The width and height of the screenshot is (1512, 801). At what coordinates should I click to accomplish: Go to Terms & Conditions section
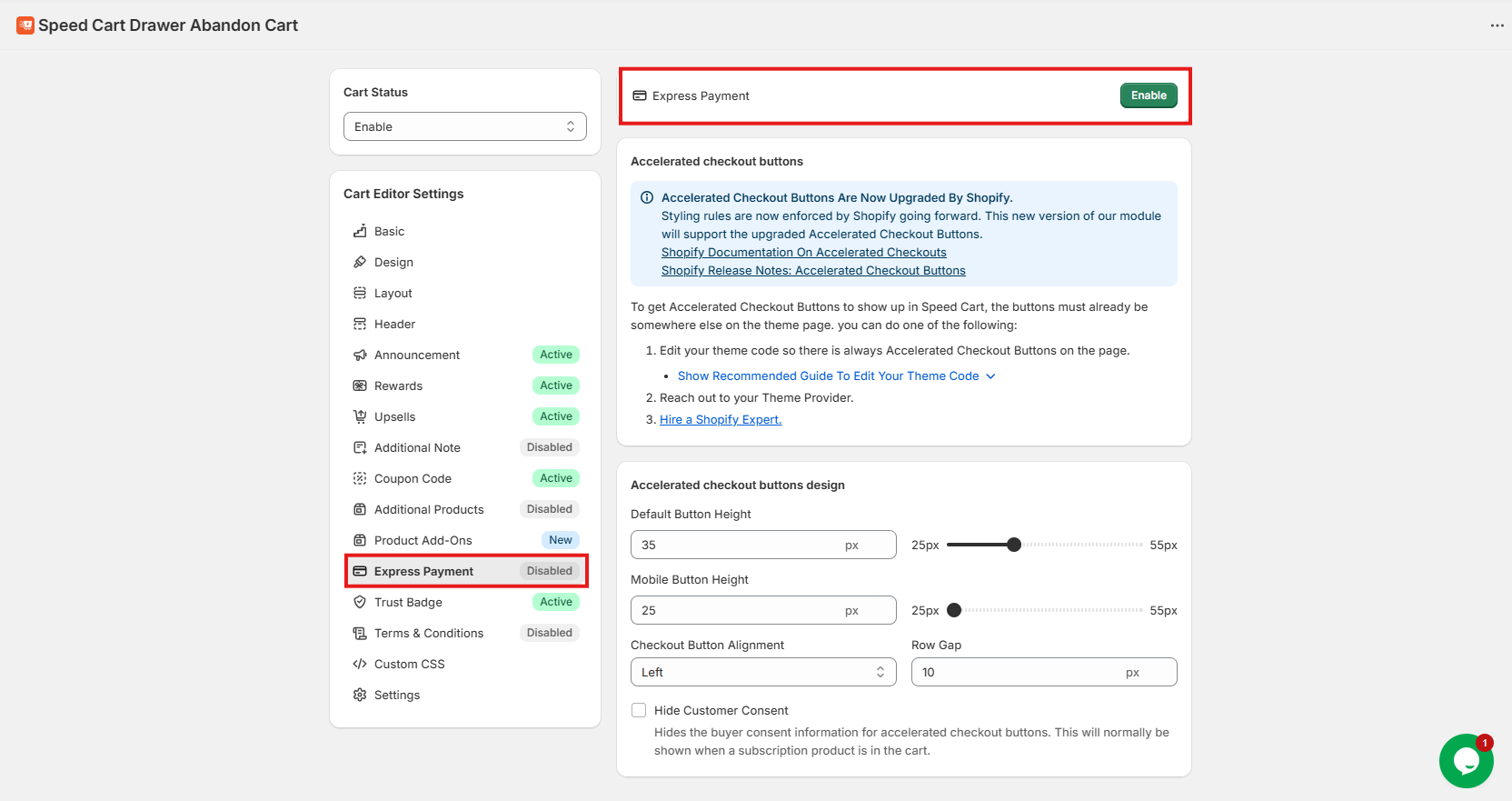[428, 633]
